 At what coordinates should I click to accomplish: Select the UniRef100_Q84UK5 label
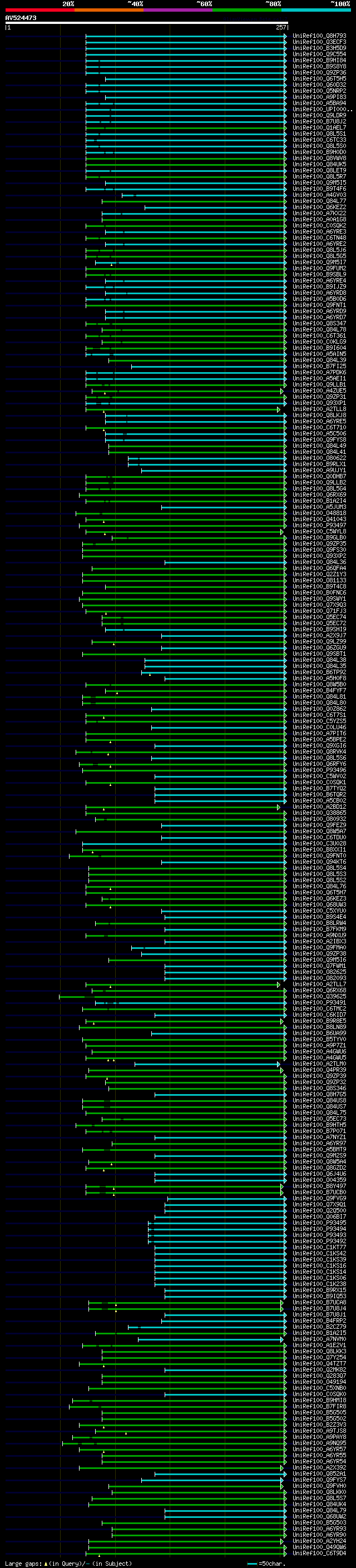tap(319, 164)
